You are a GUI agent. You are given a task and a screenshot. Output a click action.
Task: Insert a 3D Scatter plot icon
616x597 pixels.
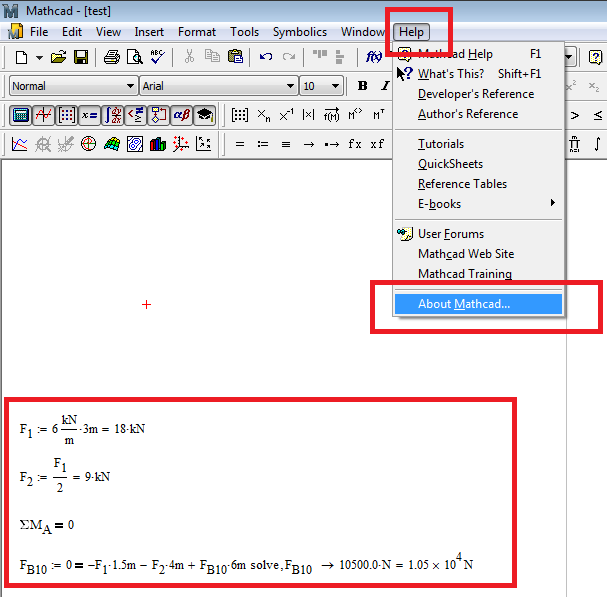coord(181,144)
